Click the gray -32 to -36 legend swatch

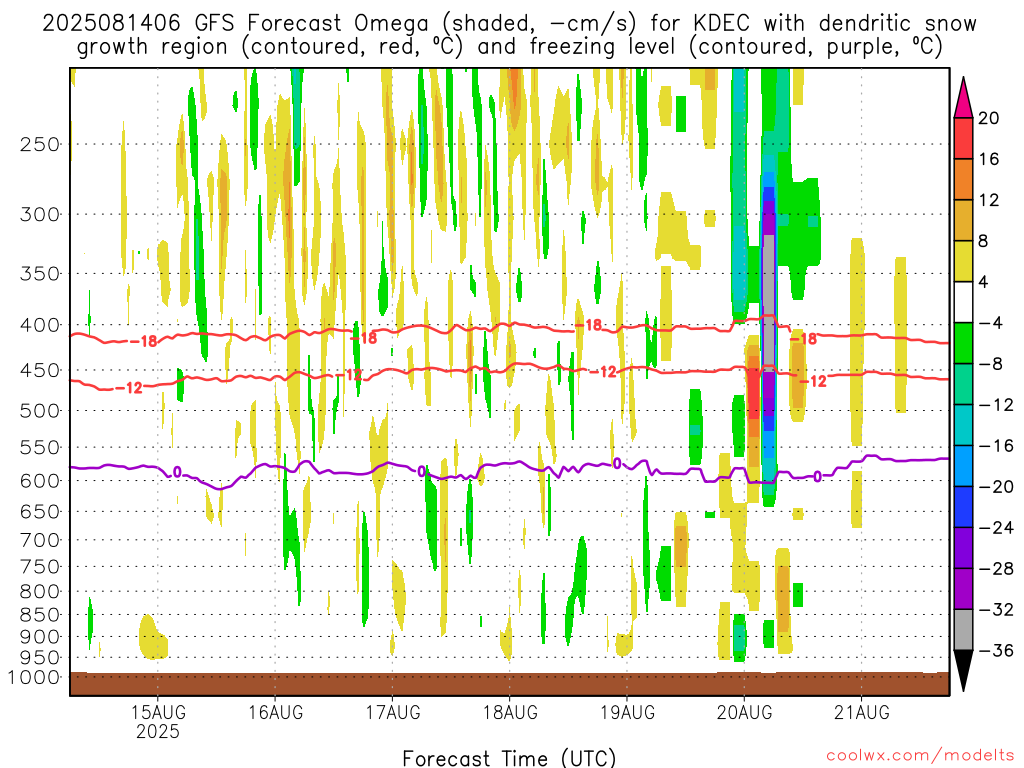[963, 630]
